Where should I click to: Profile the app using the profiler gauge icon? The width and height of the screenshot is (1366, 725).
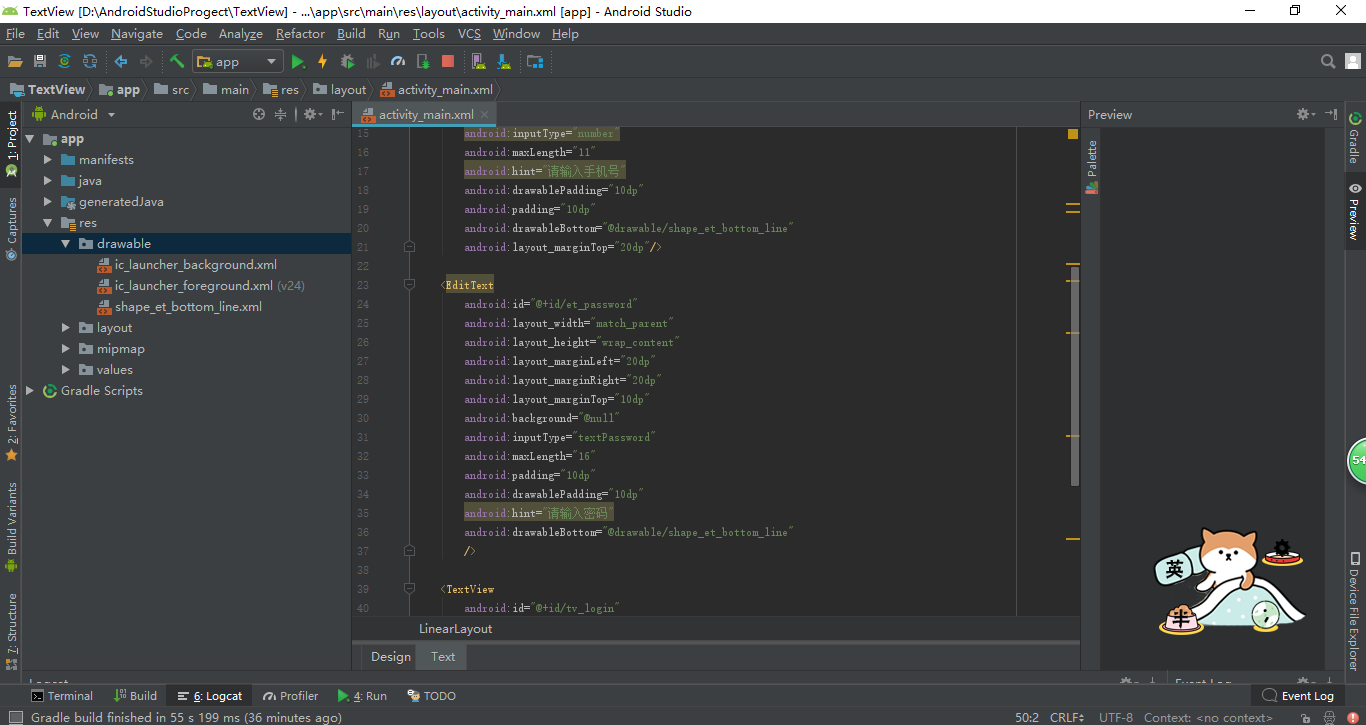pyautogui.click(x=397, y=61)
